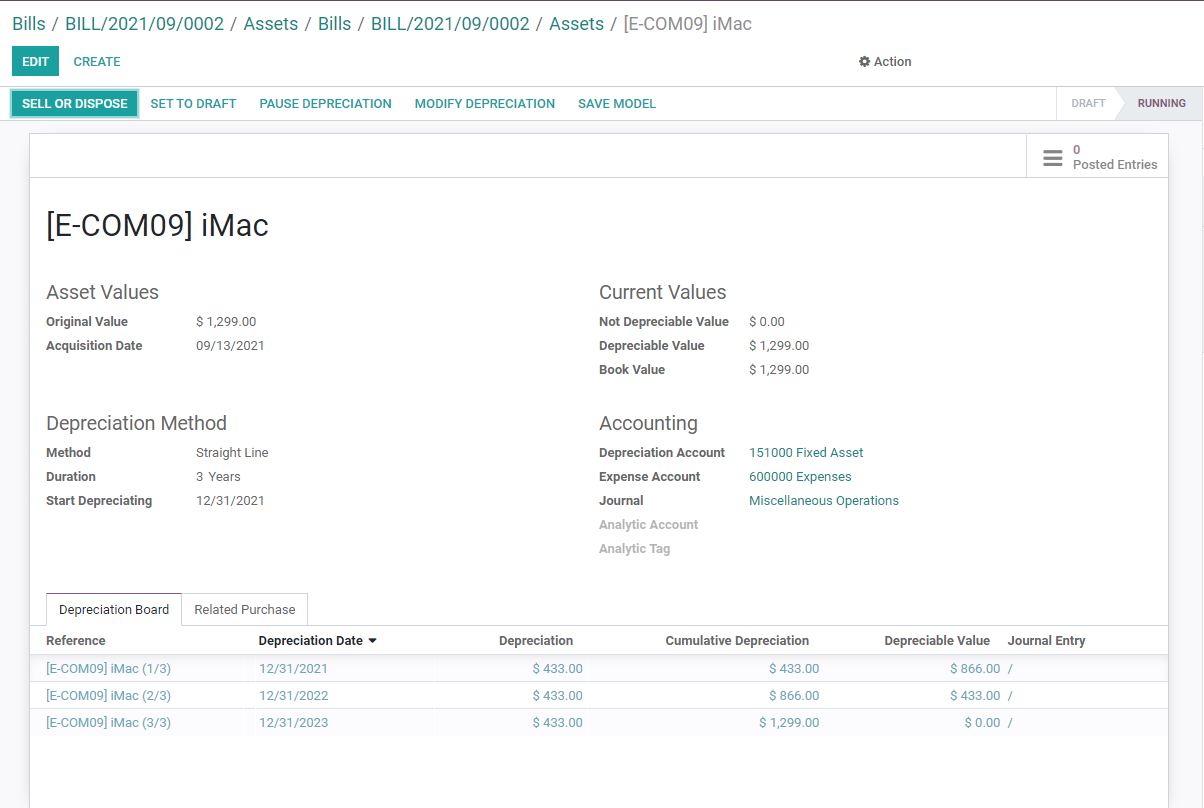Open first BILL/2021/09/0002 breadcrumb
The image size is (1204, 808).
[x=145, y=24]
